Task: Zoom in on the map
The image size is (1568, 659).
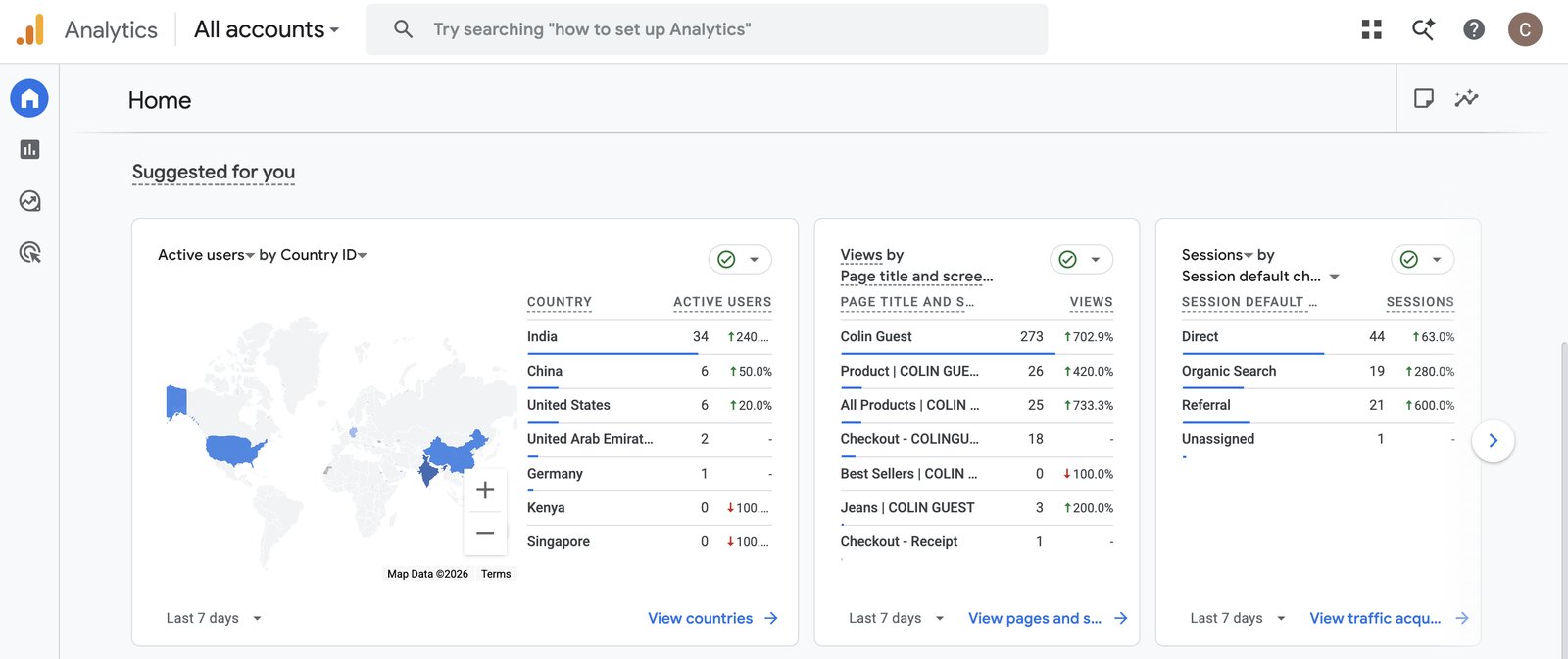Action: point(485,490)
